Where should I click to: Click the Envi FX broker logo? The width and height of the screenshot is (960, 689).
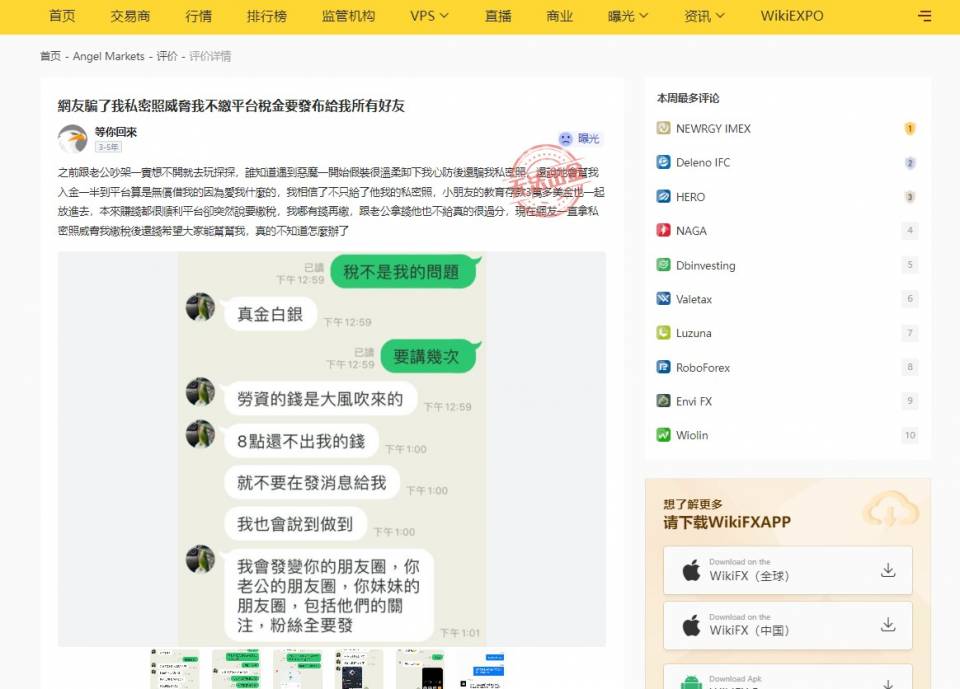click(664, 401)
